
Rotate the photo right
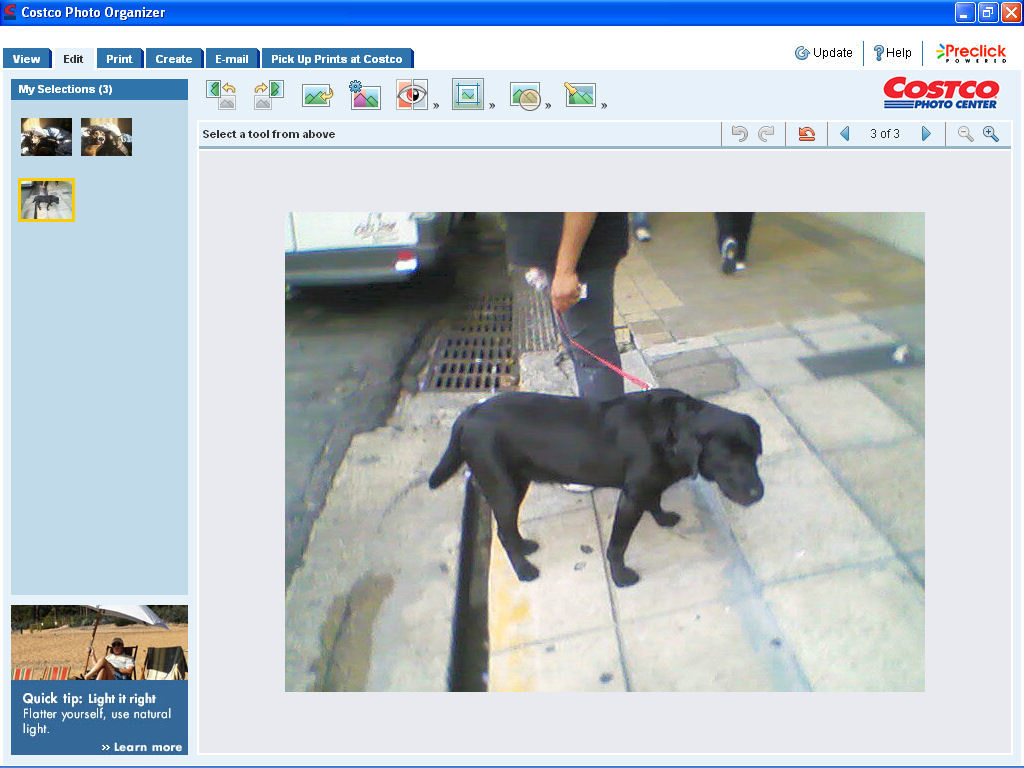[268, 95]
